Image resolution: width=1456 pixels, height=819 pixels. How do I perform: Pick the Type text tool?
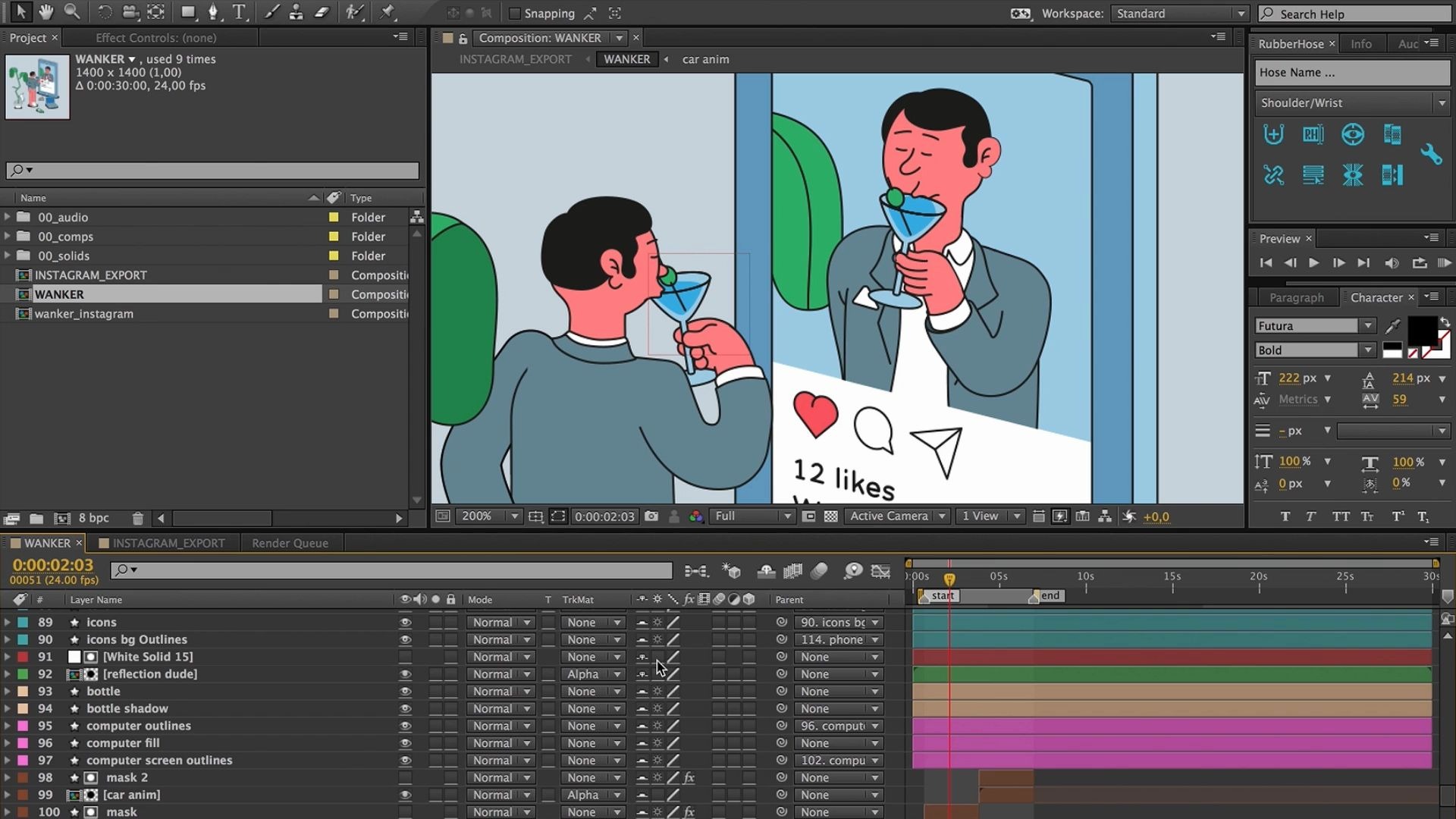point(239,12)
